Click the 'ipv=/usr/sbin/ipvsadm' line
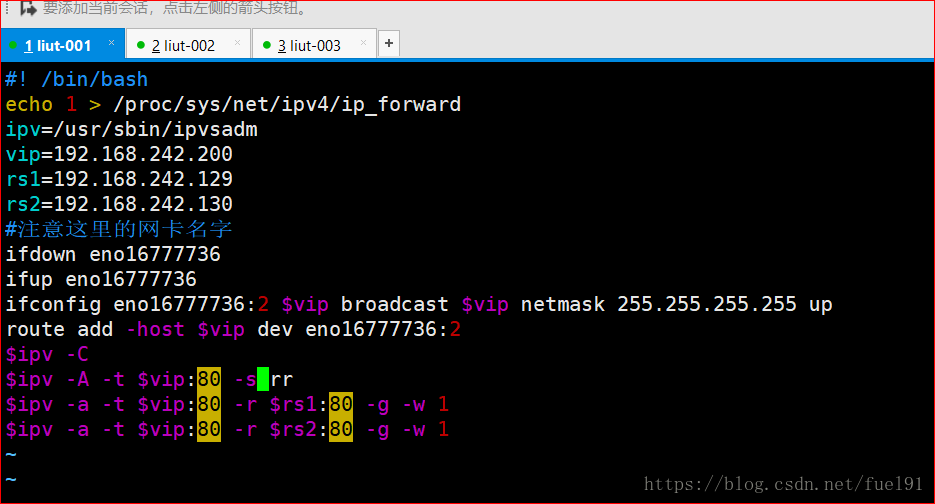Image resolution: width=935 pixels, height=504 pixels. (x=131, y=129)
